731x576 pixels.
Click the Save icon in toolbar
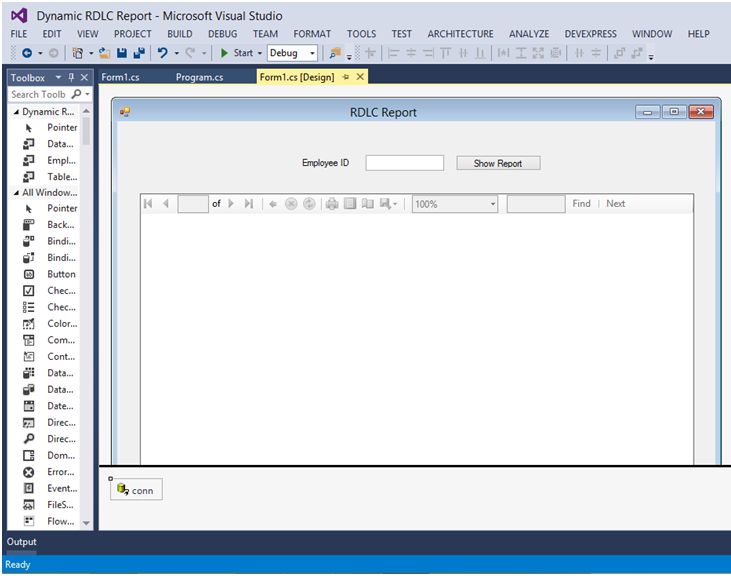point(122,53)
